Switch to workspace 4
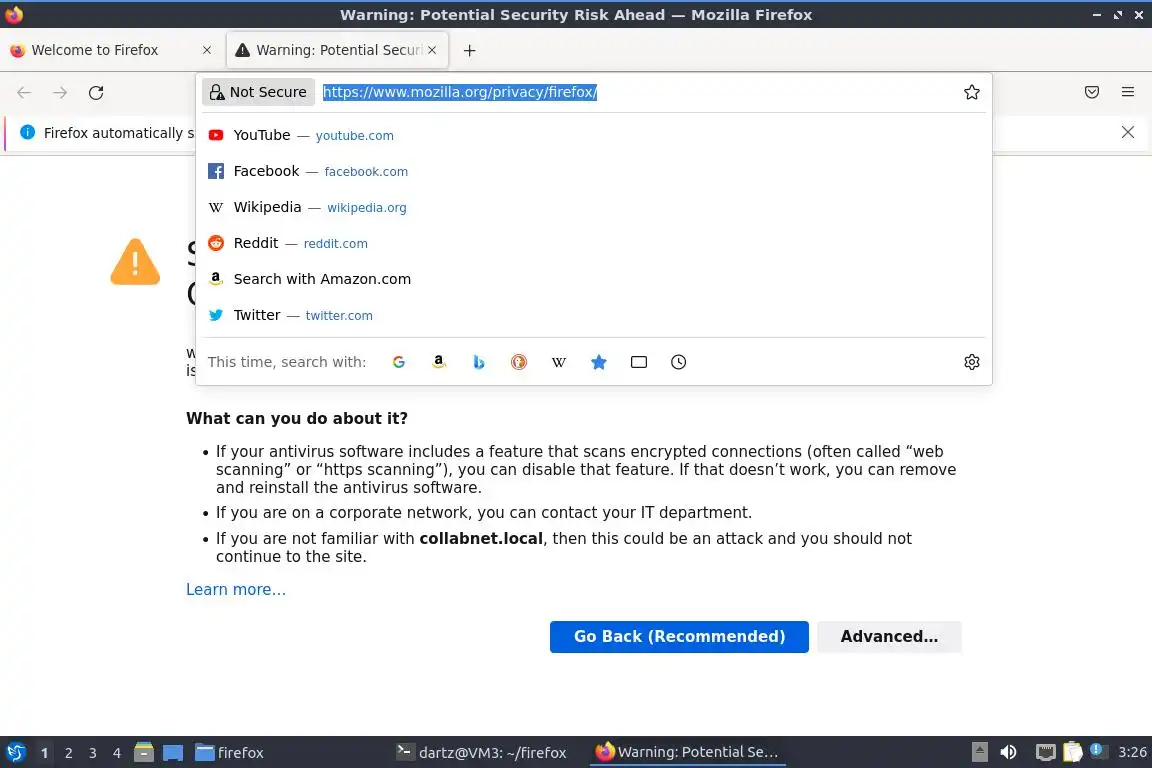Viewport: 1152px width, 768px height. click(117, 753)
